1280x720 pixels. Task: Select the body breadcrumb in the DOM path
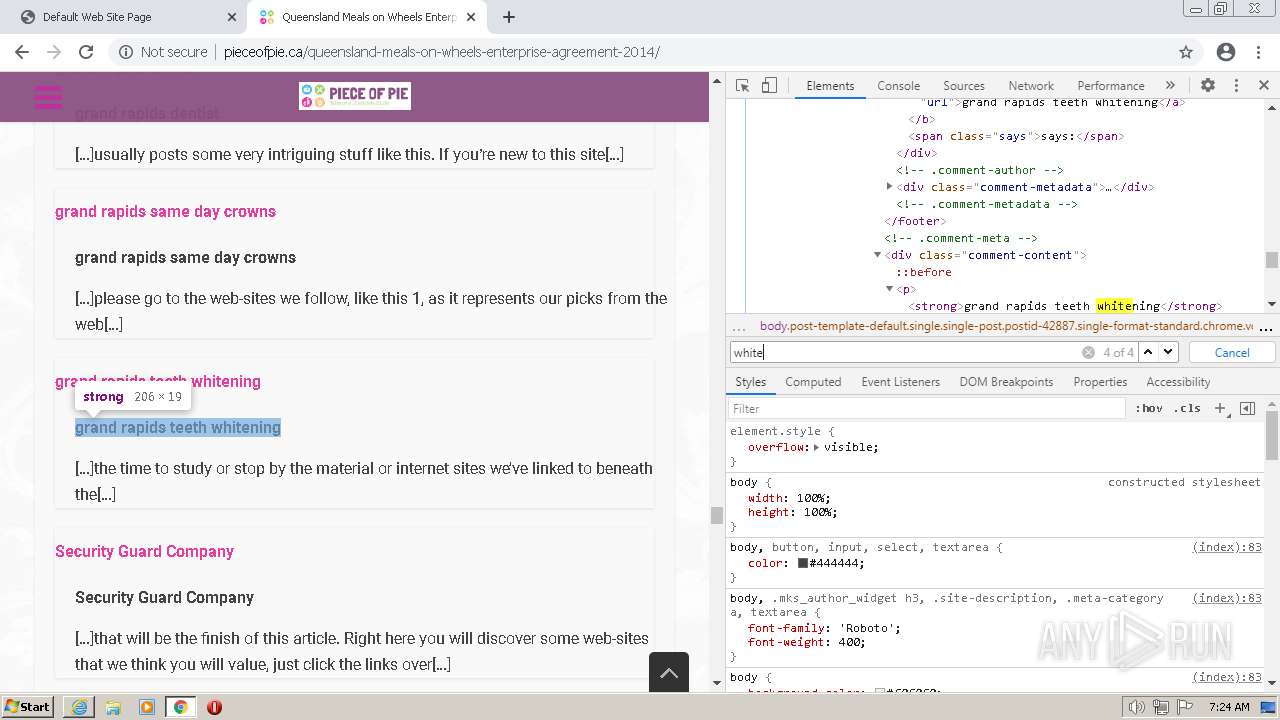point(1006,326)
